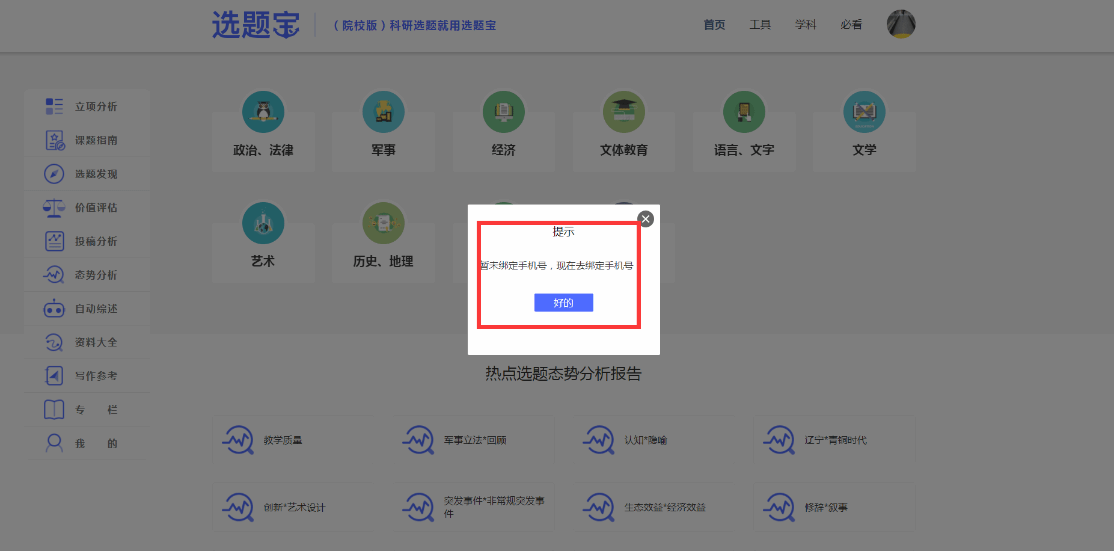Image resolution: width=1114 pixels, height=551 pixels.
Task: Open 投稿分析 in the sidebar
Action: tap(95, 241)
